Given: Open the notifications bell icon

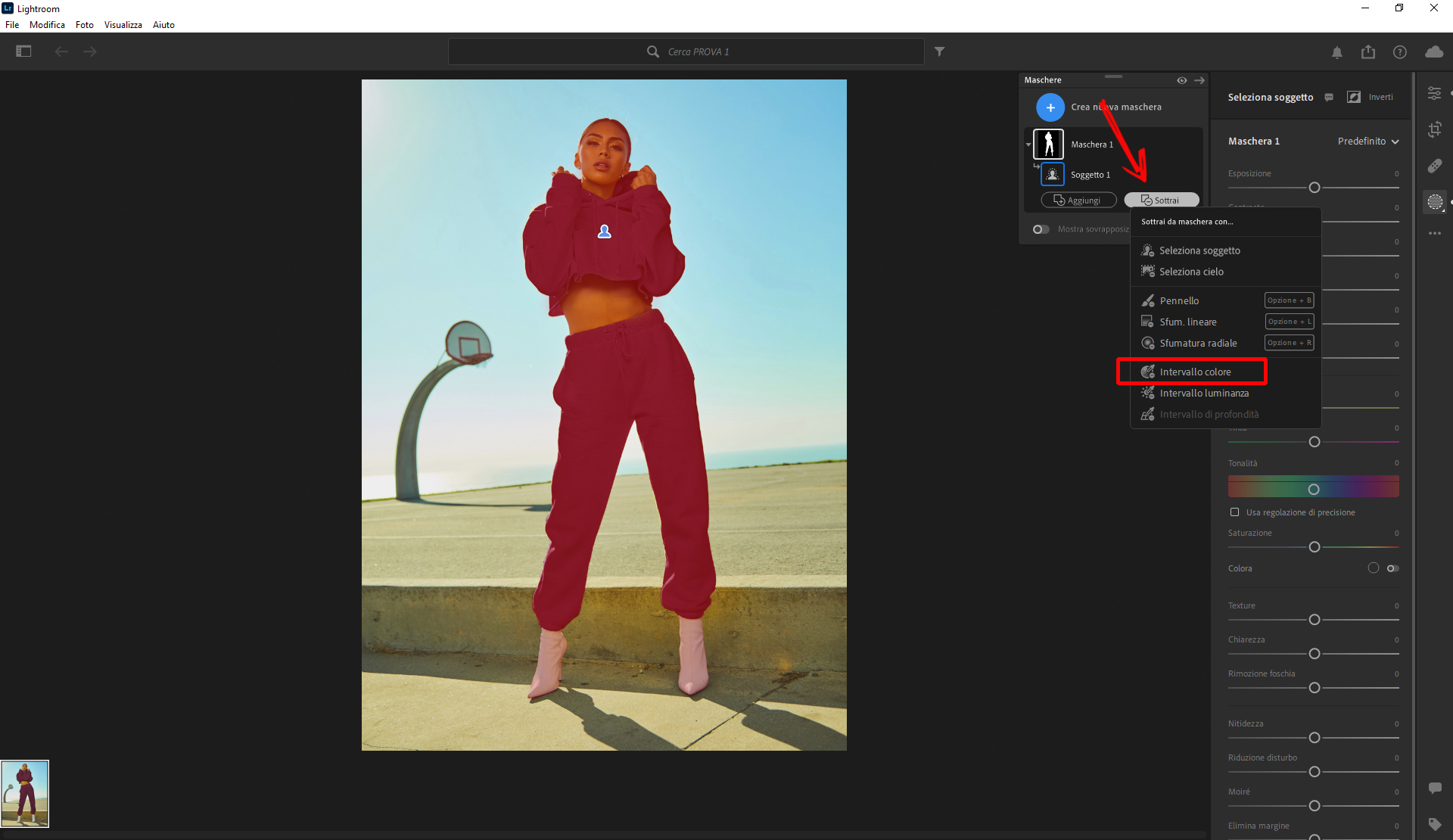Looking at the screenshot, I should click(1336, 52).
